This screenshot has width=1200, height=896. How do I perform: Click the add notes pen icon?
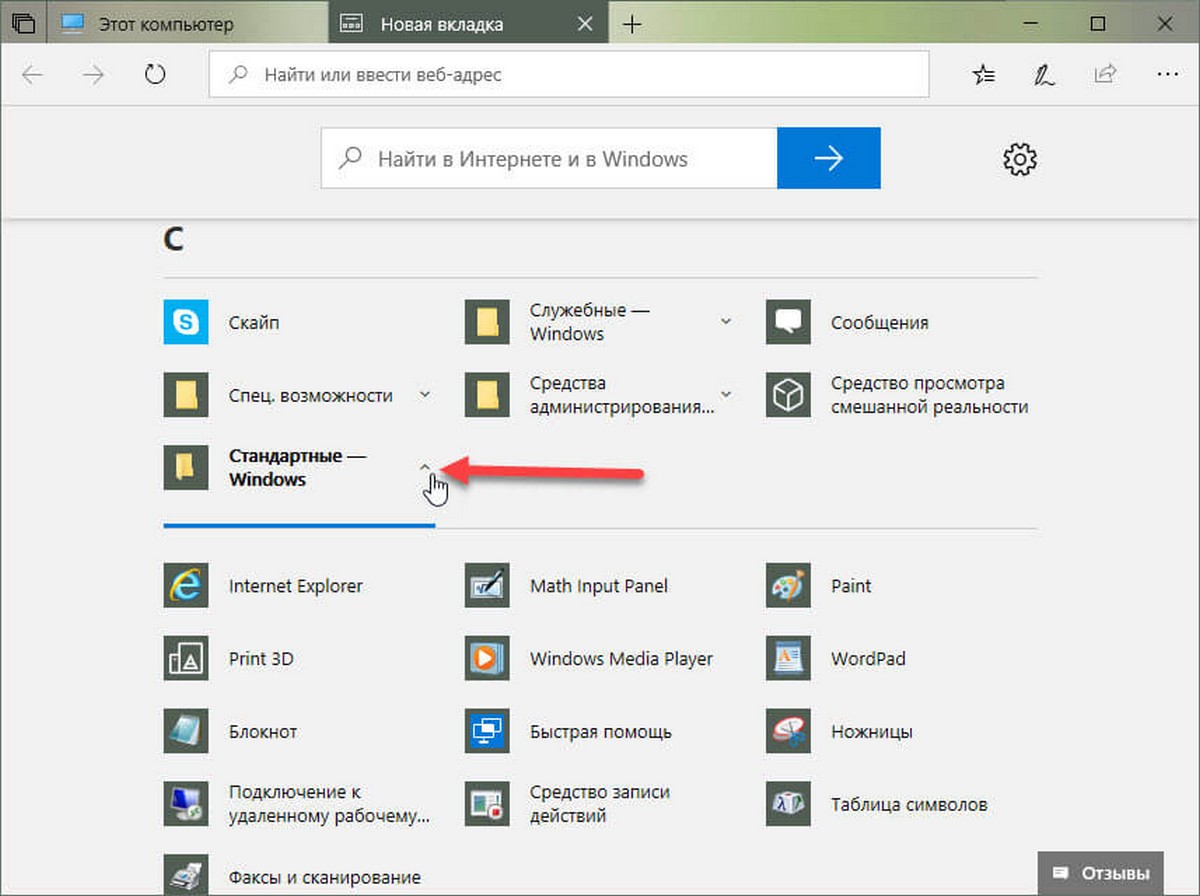[1044, 75]
